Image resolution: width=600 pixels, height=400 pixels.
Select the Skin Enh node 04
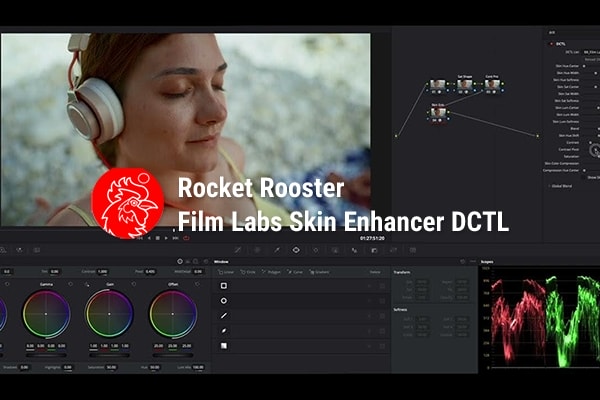[438, 113]
